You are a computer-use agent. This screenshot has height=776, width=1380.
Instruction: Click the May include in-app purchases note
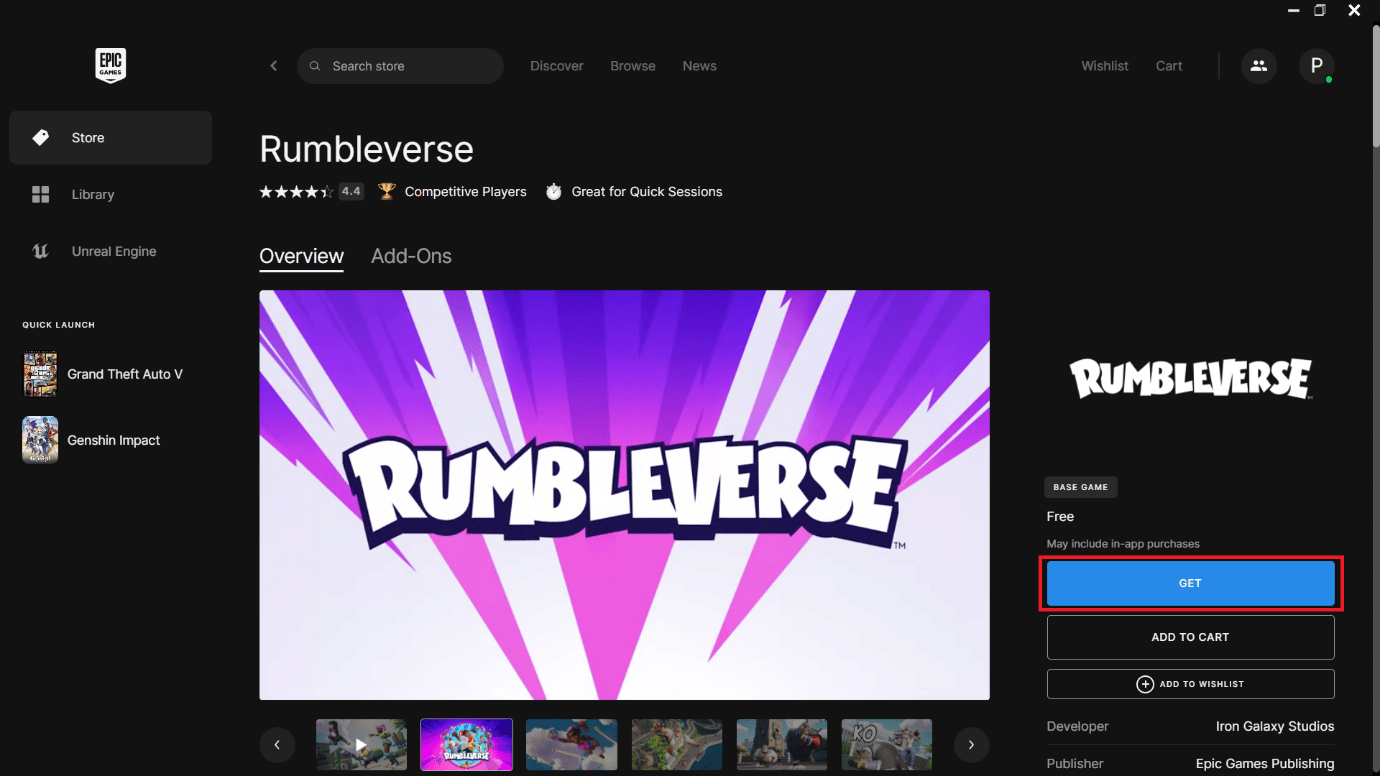pos(1123,544)
